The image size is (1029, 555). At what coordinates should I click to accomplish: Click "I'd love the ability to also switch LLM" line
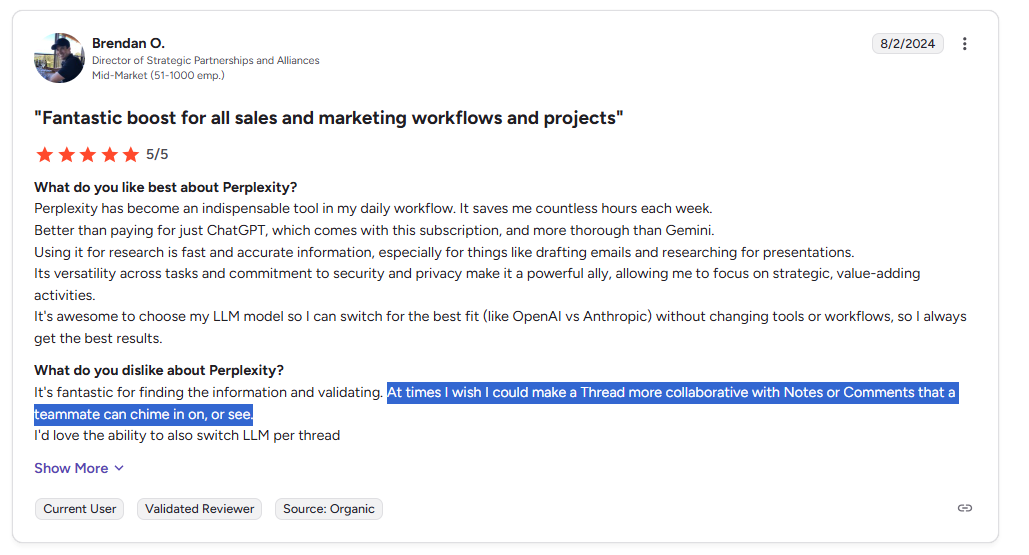point(187,436)
